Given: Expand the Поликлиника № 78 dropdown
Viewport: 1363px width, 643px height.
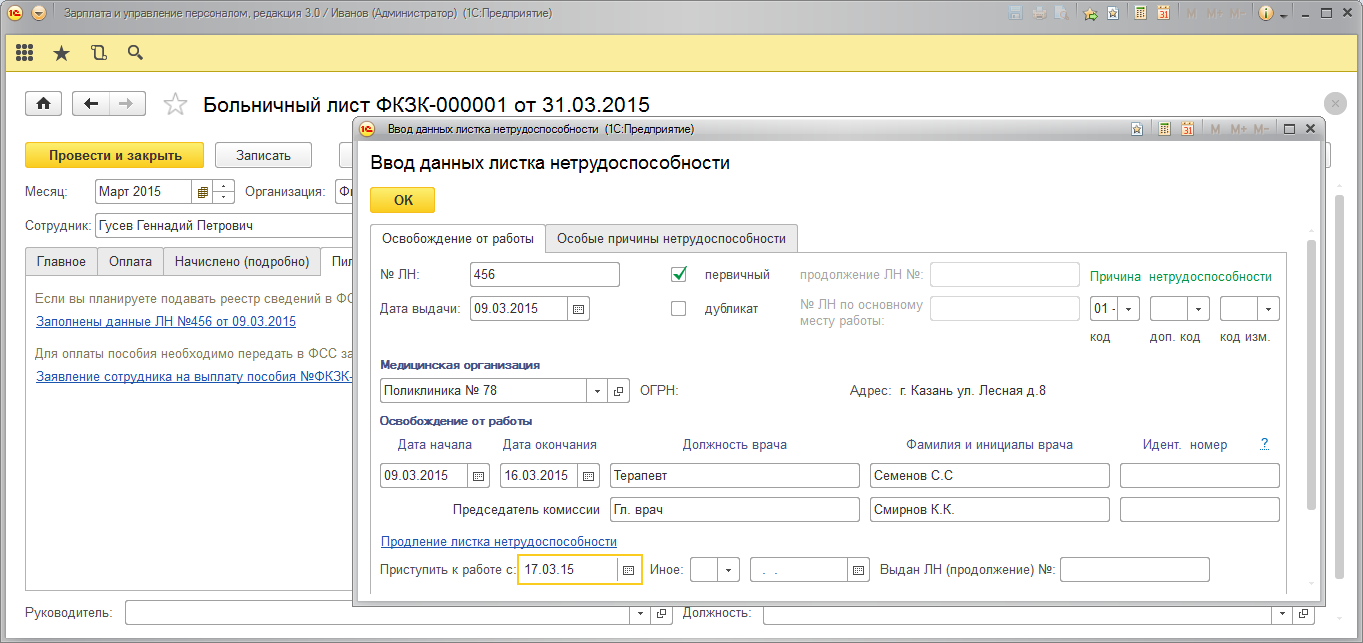Looking at the screenshot, I should point(598,391).
